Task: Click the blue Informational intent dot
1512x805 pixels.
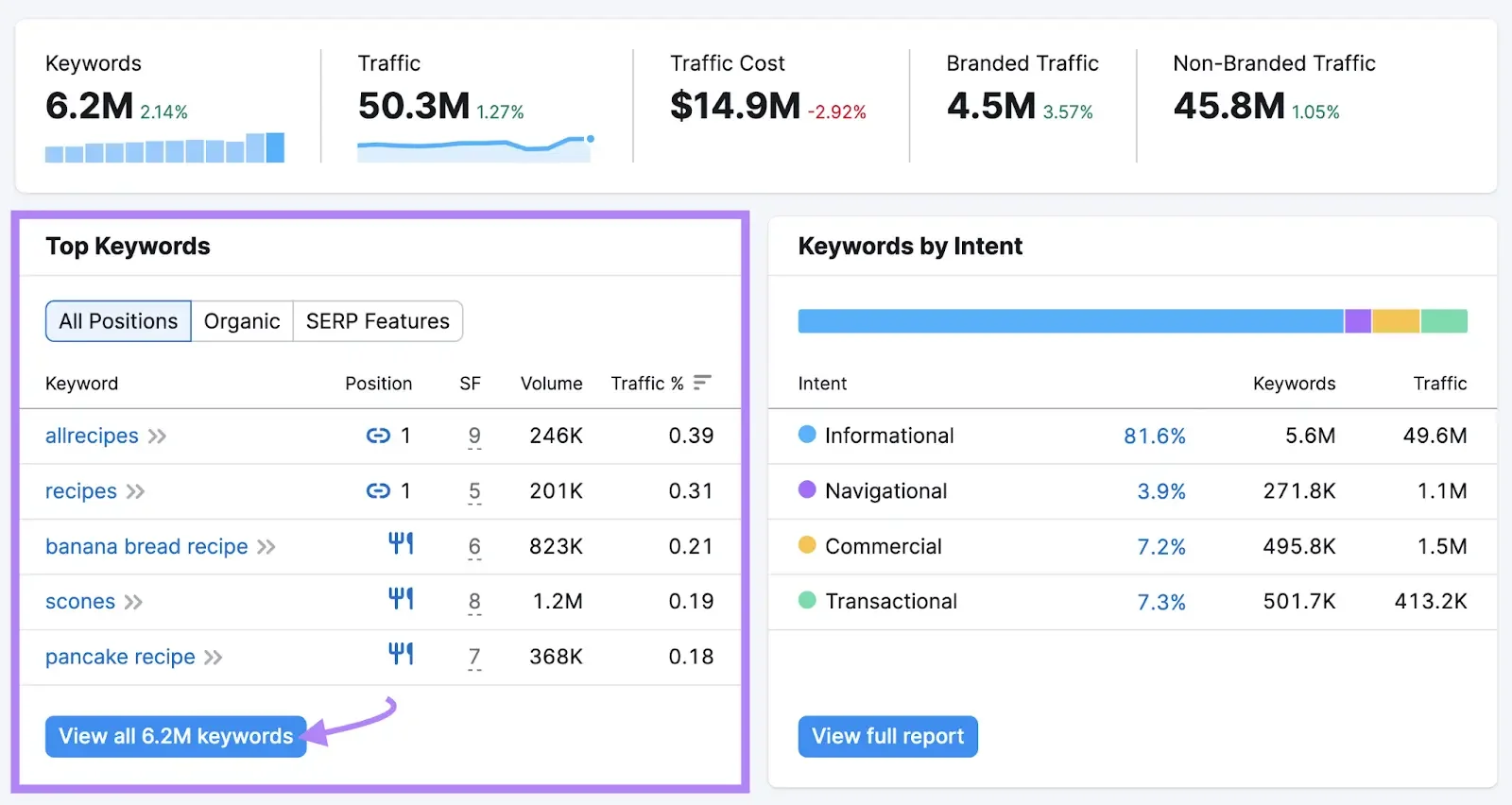Action: tap(807, 435)
